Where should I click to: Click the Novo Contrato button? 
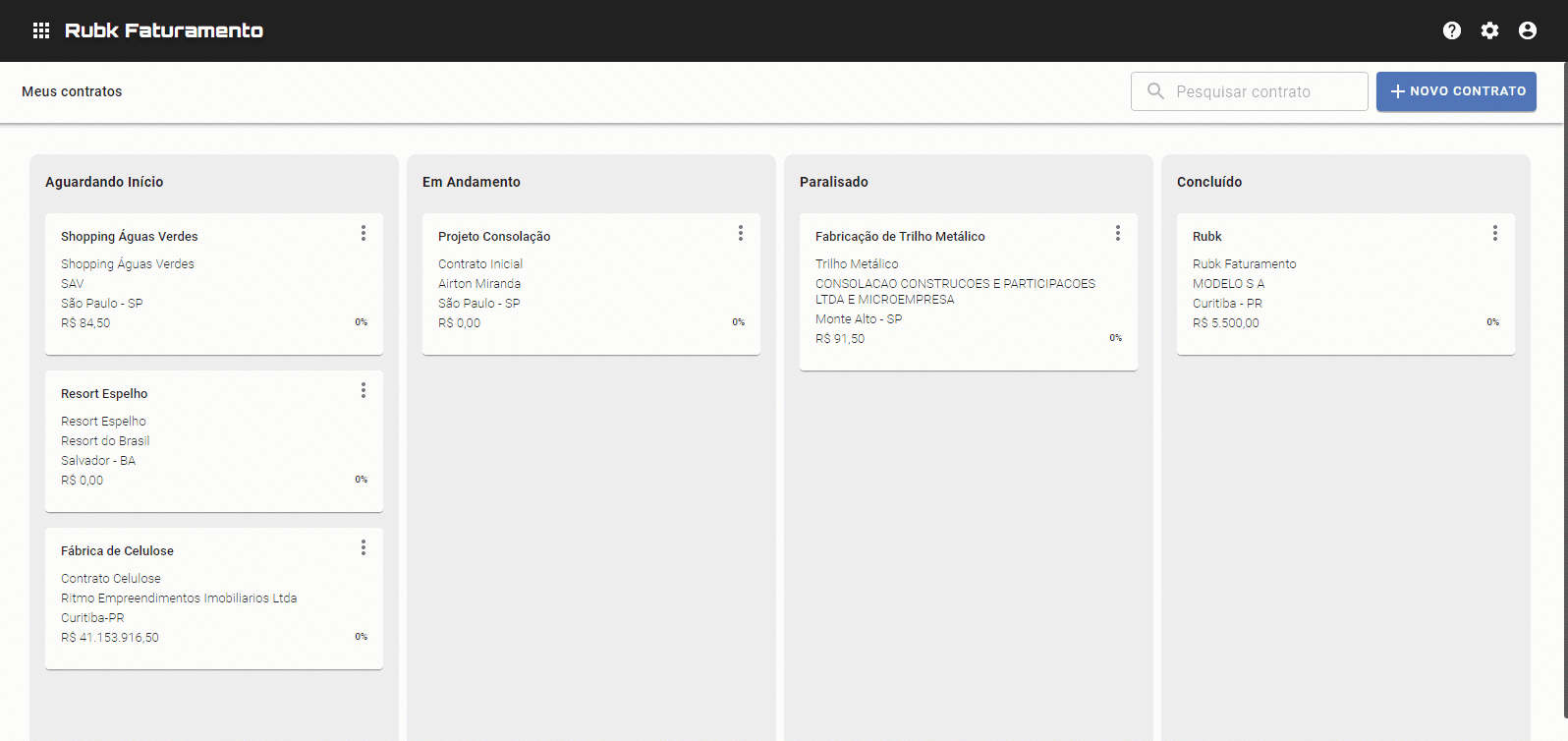[1456, 91]
